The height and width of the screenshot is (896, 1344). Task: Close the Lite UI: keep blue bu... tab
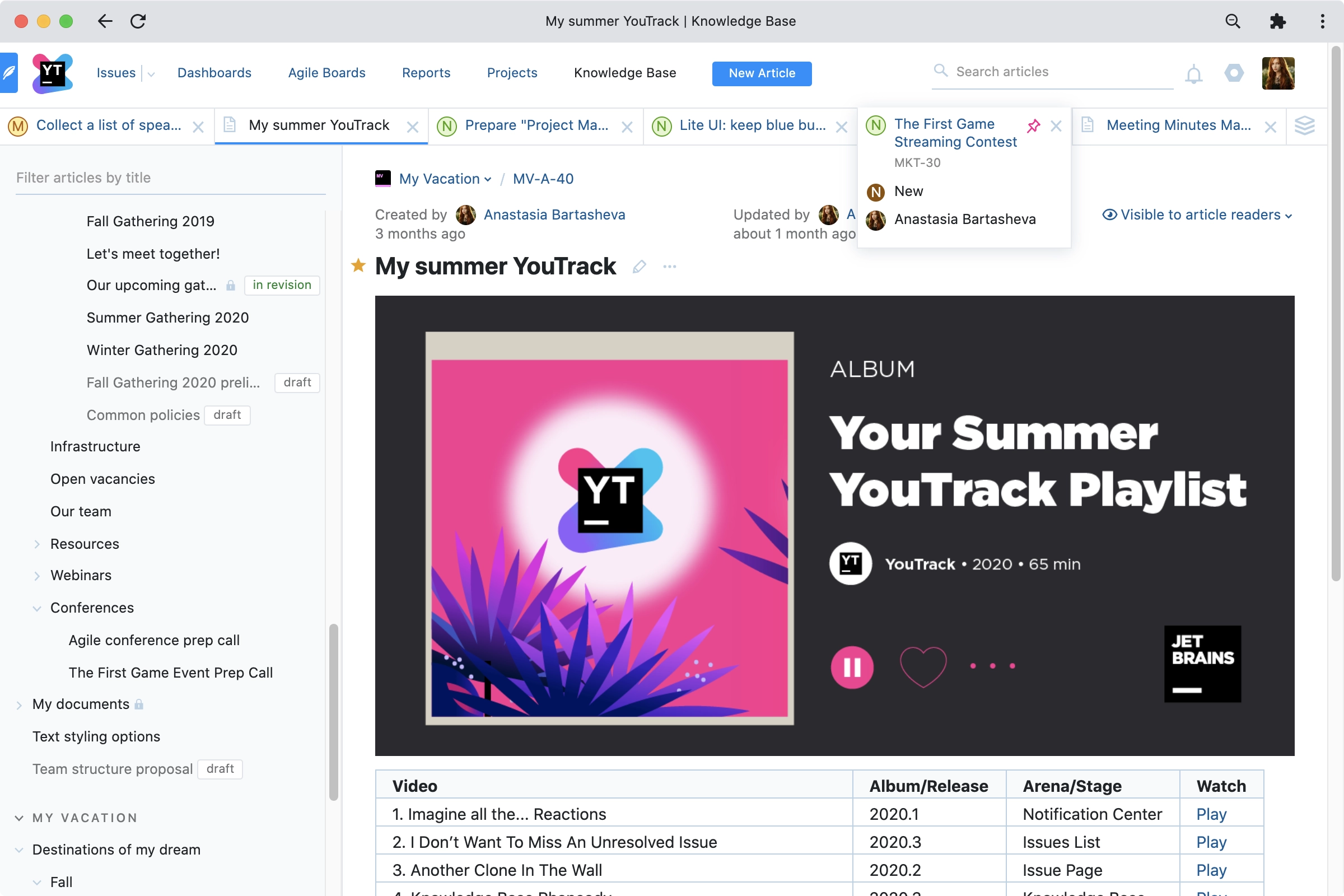point(841,127)
